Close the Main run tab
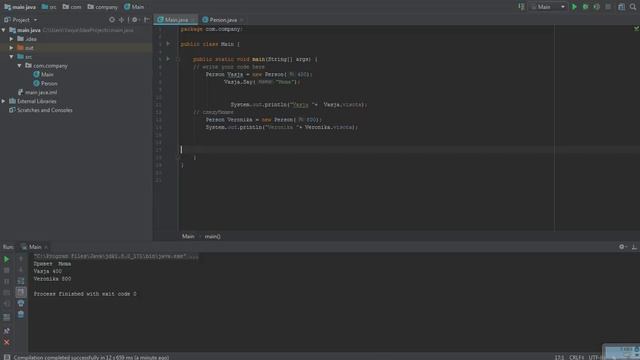This screenshot has width=640, height=360. [x=46, y=247]
